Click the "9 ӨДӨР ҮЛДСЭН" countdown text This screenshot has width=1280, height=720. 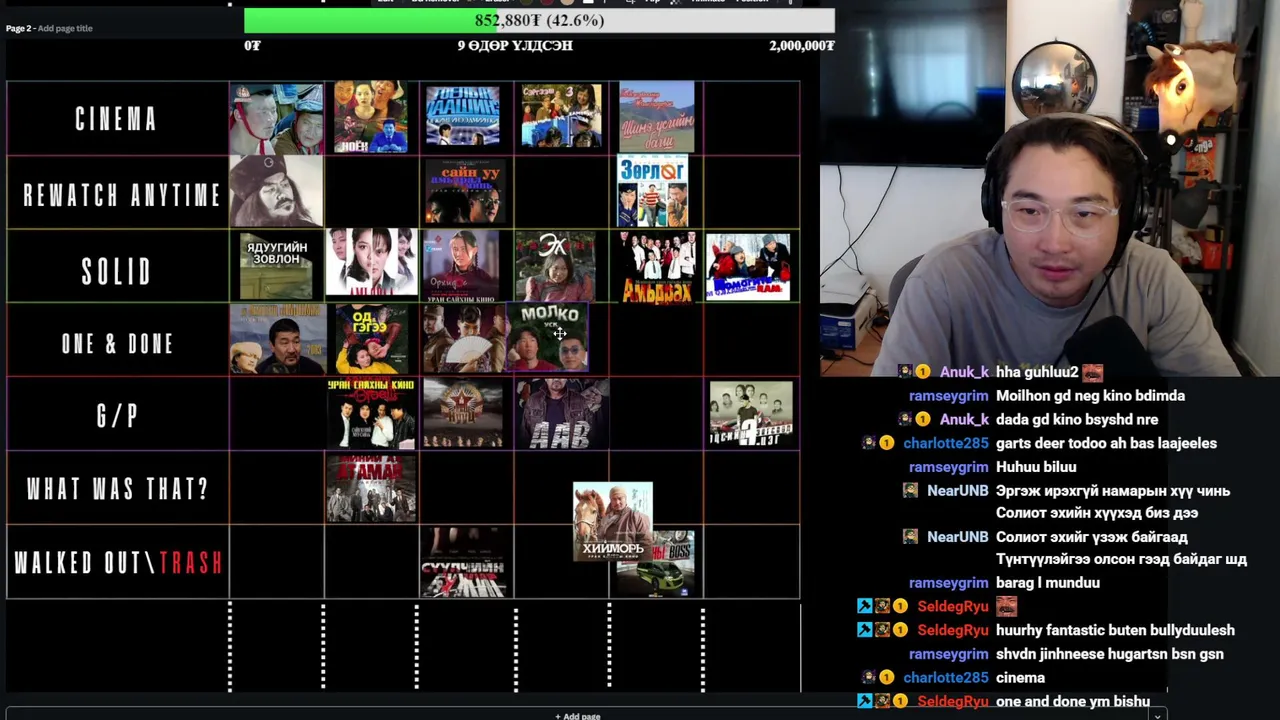[515, 46]
